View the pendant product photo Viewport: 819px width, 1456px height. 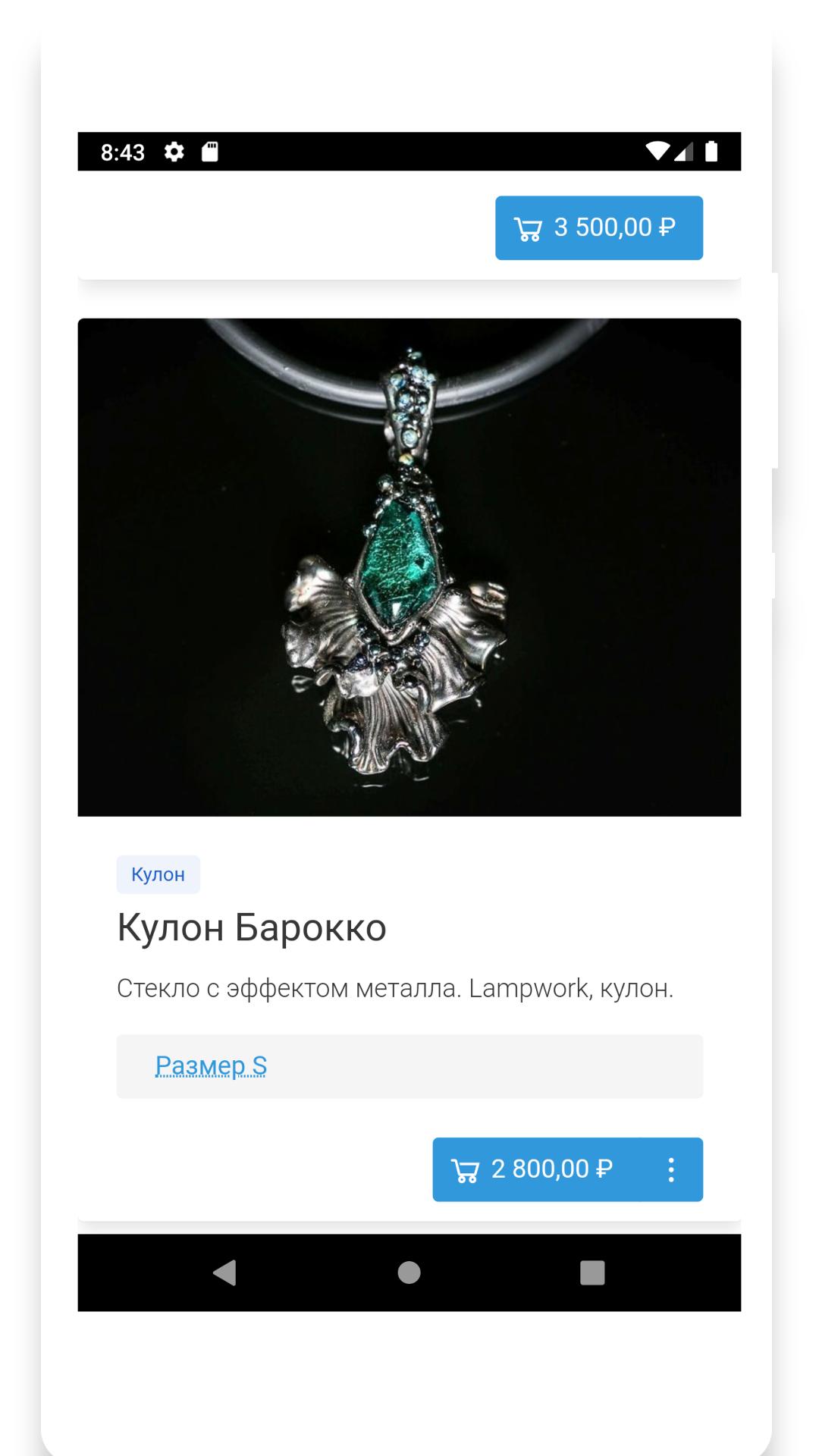pos(409,567)
